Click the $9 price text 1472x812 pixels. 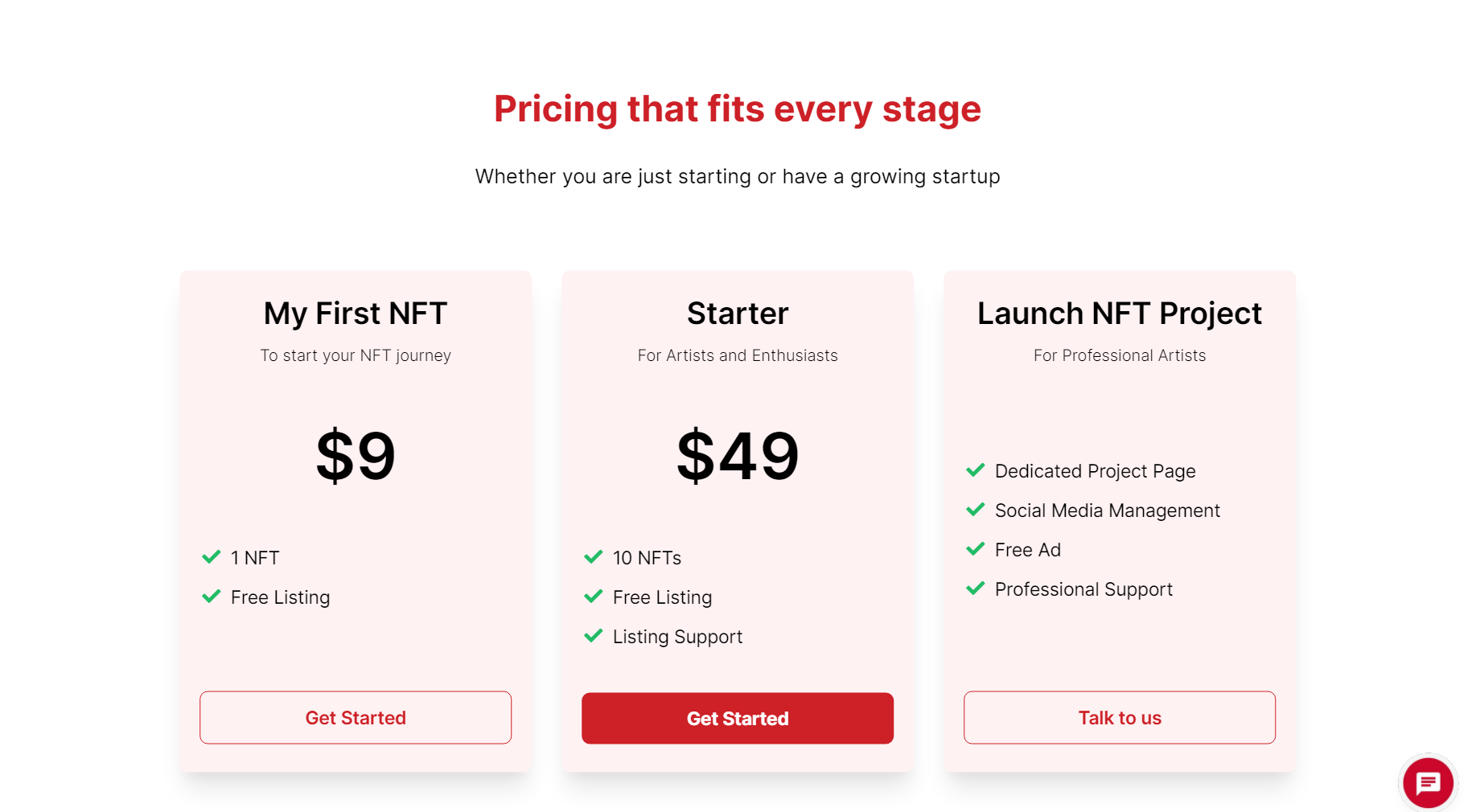tap(356, 456)
